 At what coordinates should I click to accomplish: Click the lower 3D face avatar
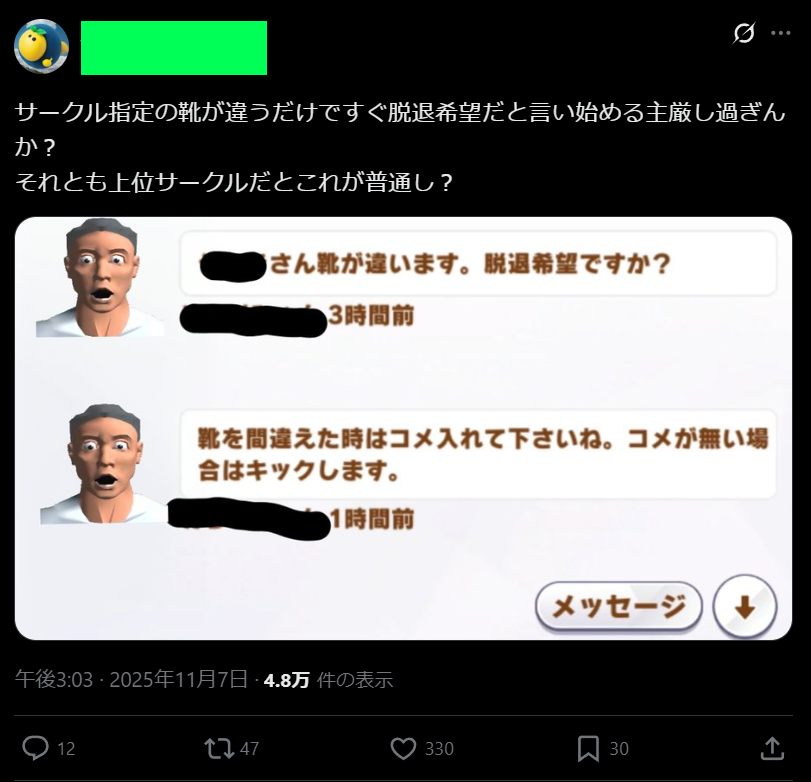click(x=103, y=464)
